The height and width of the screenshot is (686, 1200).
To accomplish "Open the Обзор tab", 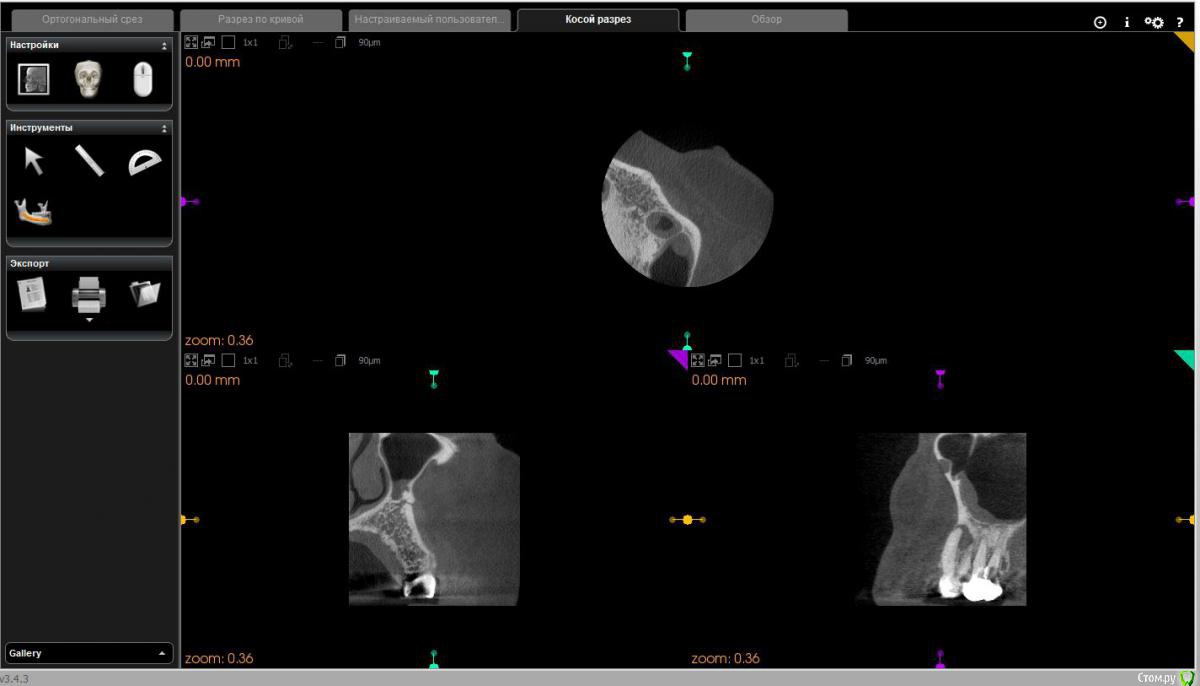I will point(766,20).
